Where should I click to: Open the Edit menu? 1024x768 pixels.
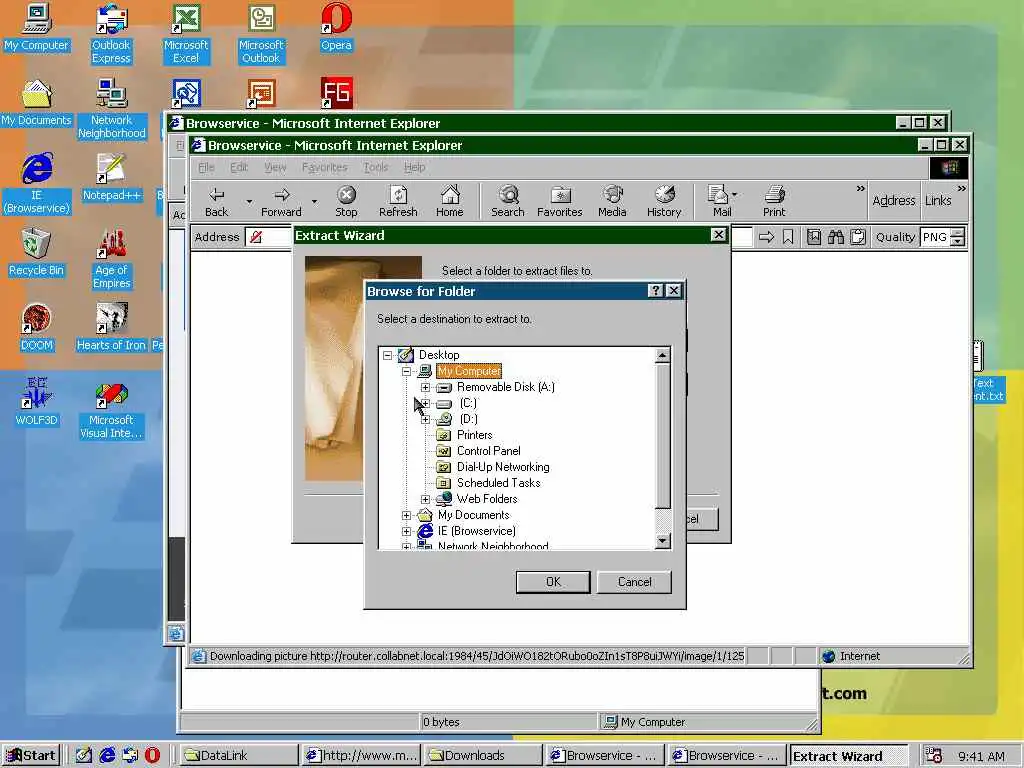pyautogui.click(x=239, y=168)
